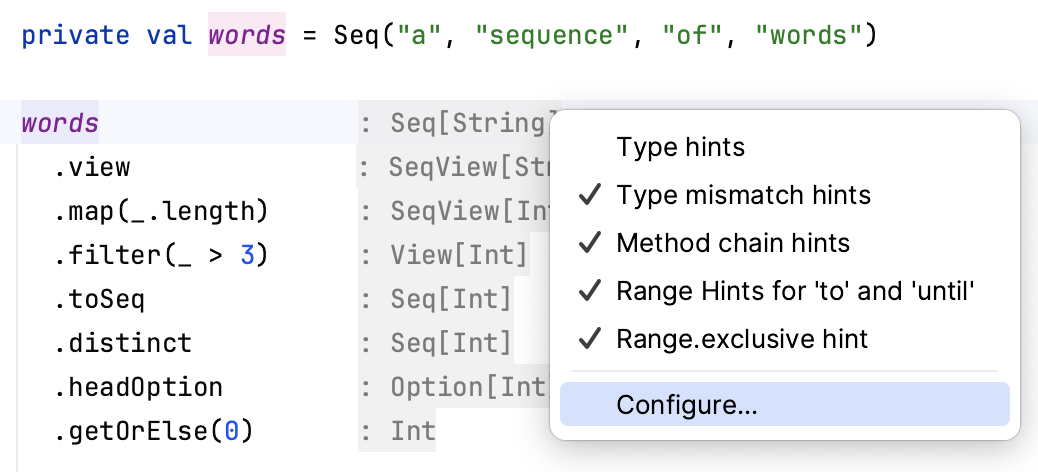Click the checkmark beside Type mismatch hints

coord(589,195)
